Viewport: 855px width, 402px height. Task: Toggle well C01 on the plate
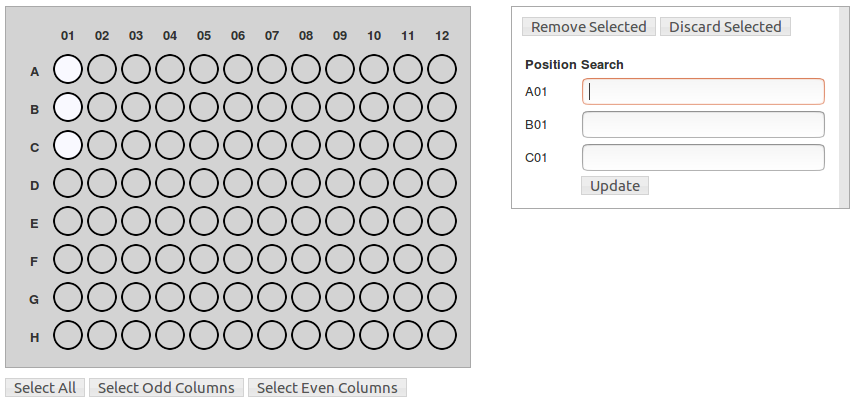tap(68, 145)
